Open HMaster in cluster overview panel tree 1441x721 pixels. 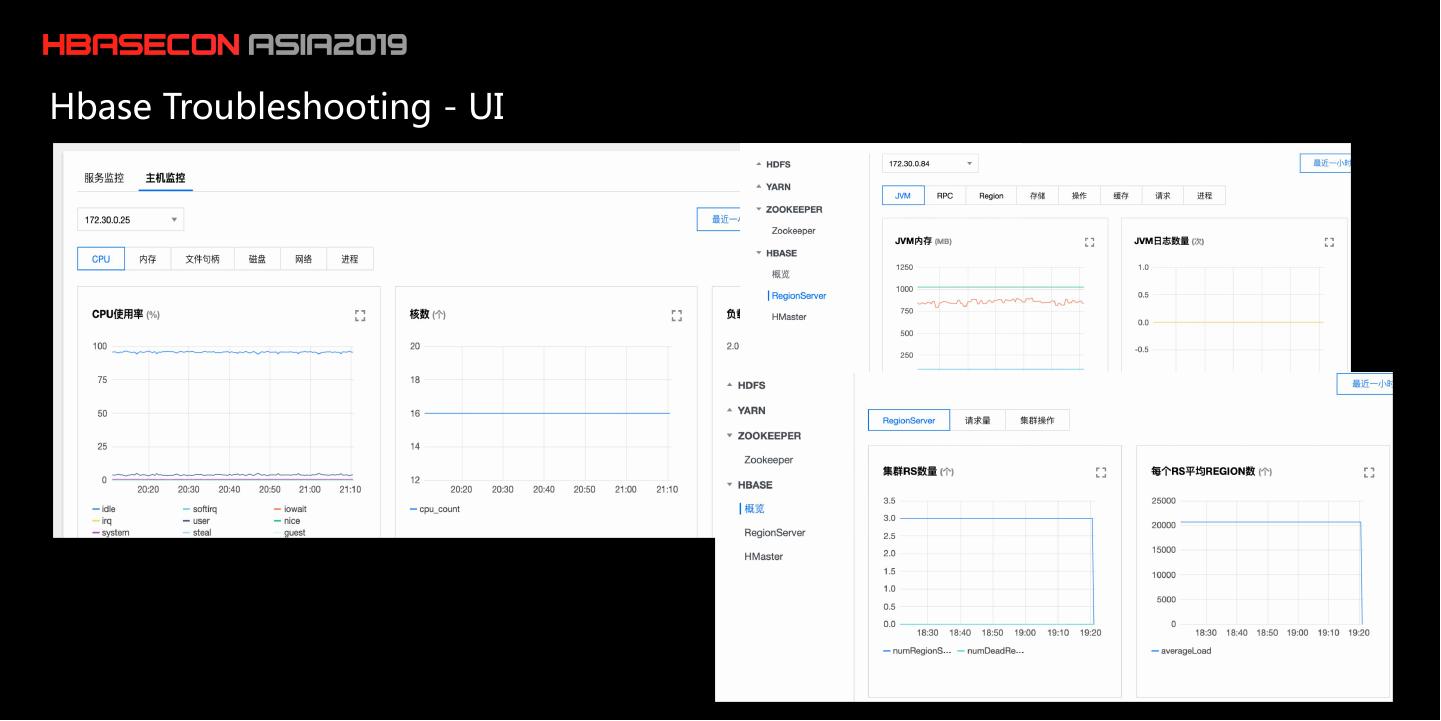click(764, 557)
